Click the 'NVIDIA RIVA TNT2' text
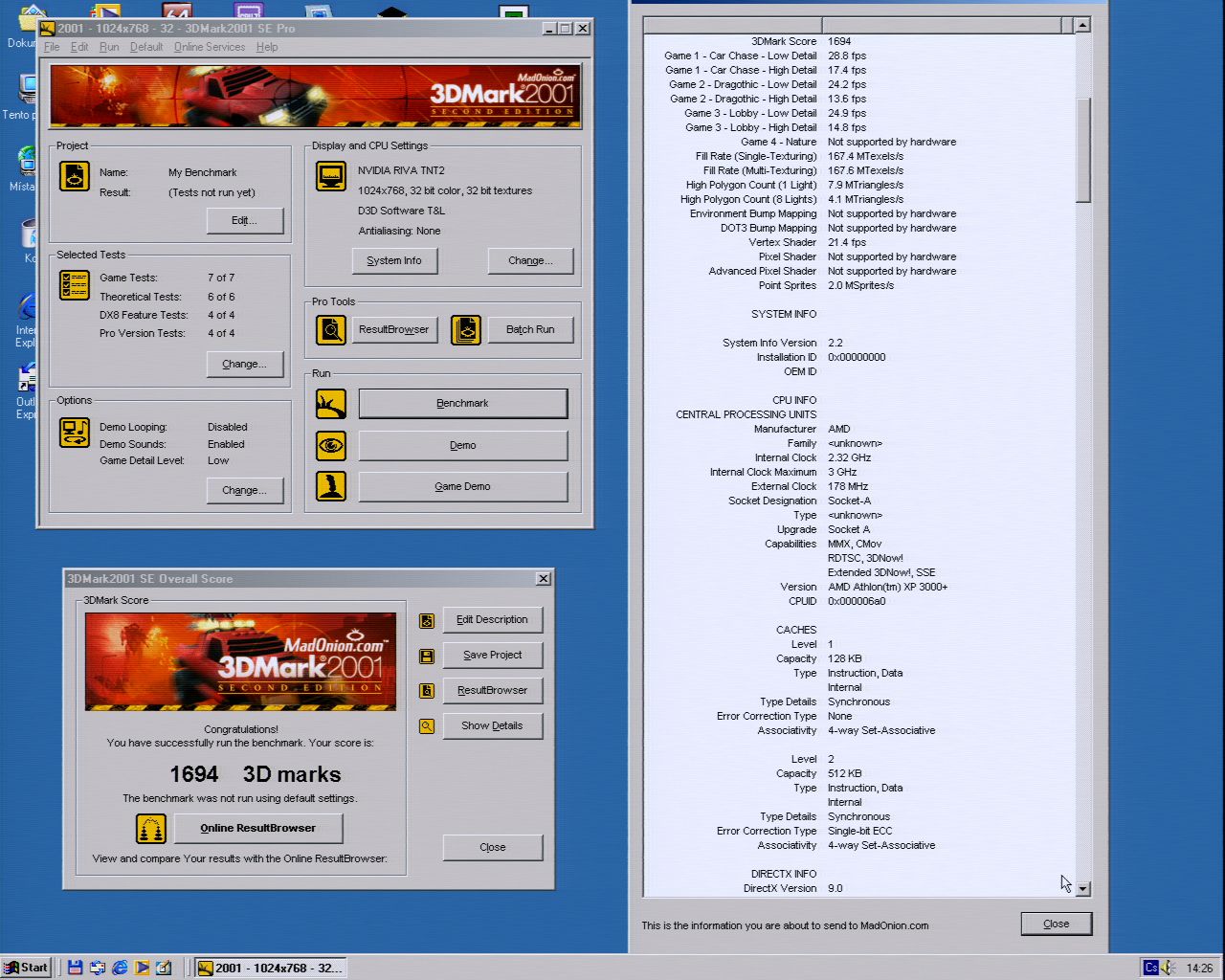Image resolution: width=1225 pixels, height=980 pixels. (x=401, y=170)
